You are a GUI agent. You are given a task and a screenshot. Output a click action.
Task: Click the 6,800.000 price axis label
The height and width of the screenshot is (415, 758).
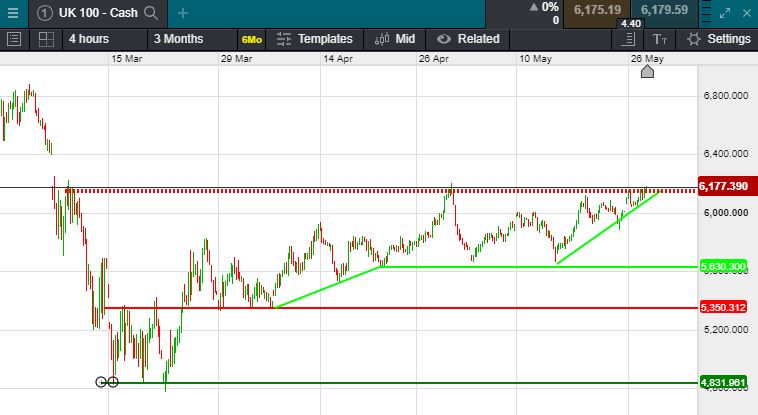click(726, 96)
